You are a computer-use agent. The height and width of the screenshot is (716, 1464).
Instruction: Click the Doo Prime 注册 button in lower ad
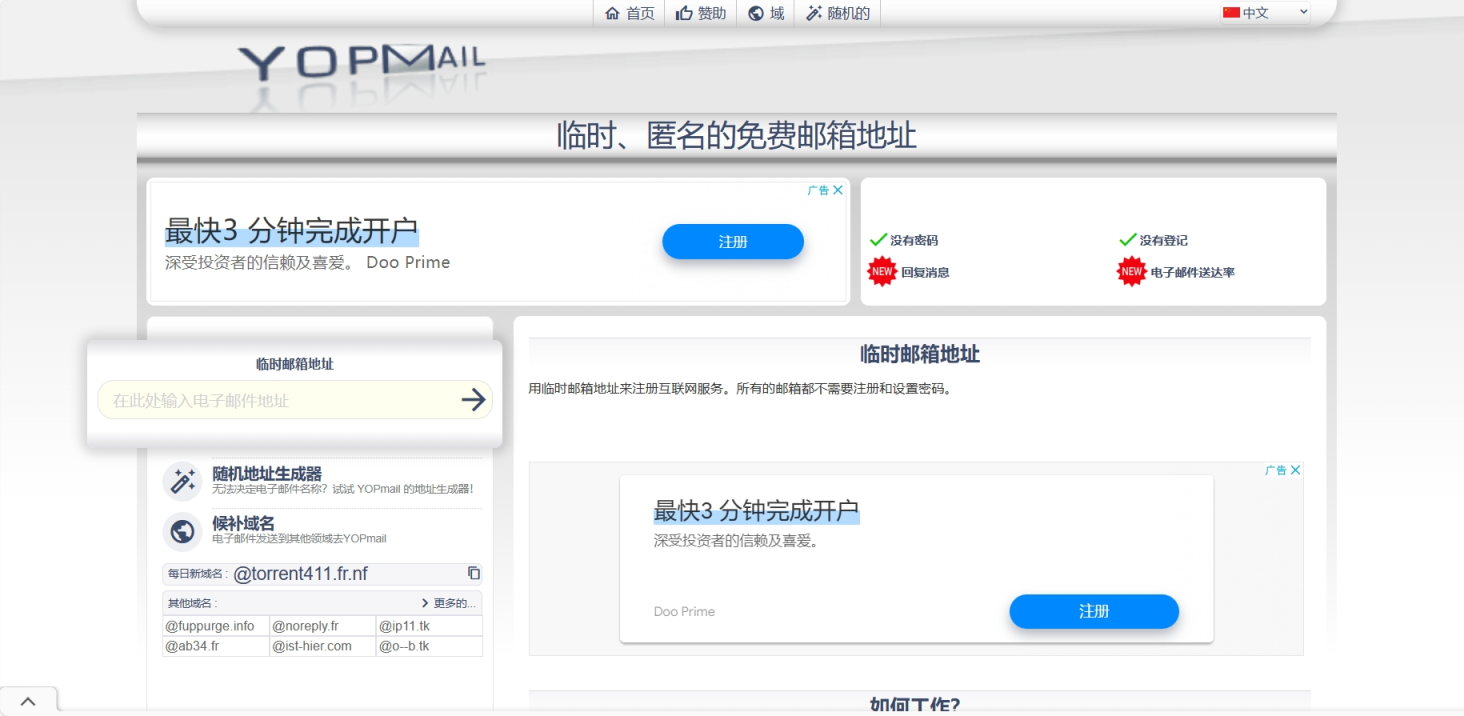point(1093,611)
